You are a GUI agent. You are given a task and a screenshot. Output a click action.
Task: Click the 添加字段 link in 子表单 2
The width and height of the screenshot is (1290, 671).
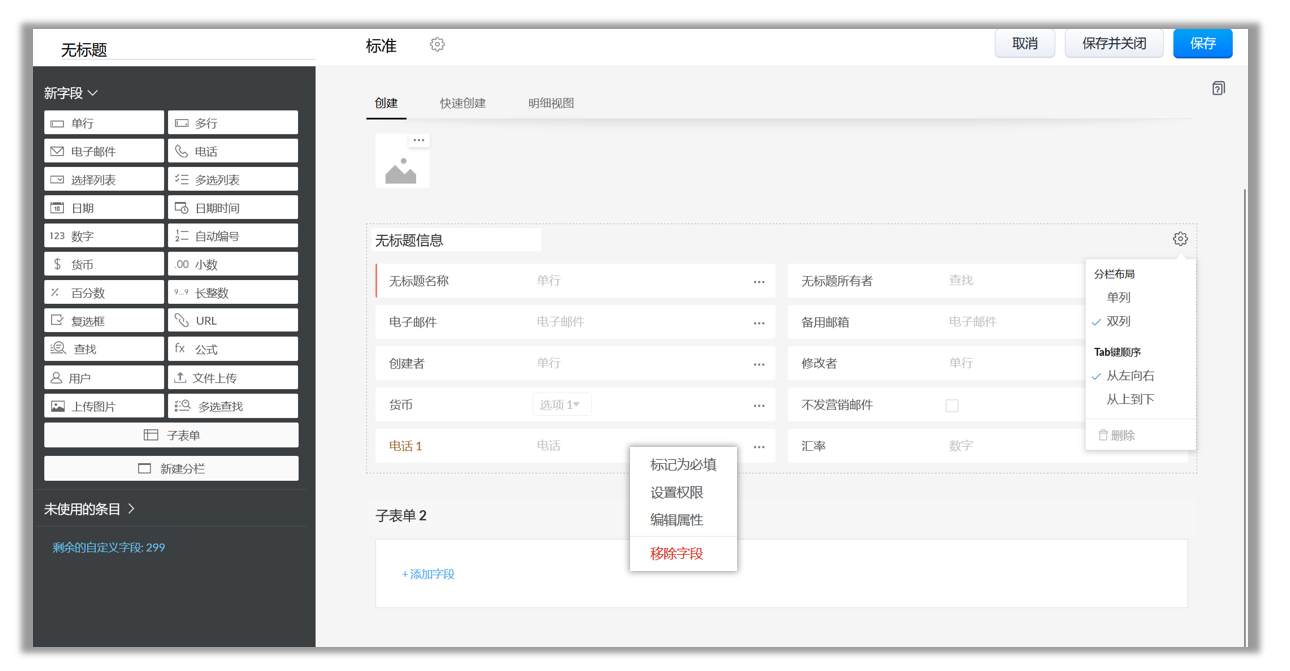[428, 574]
